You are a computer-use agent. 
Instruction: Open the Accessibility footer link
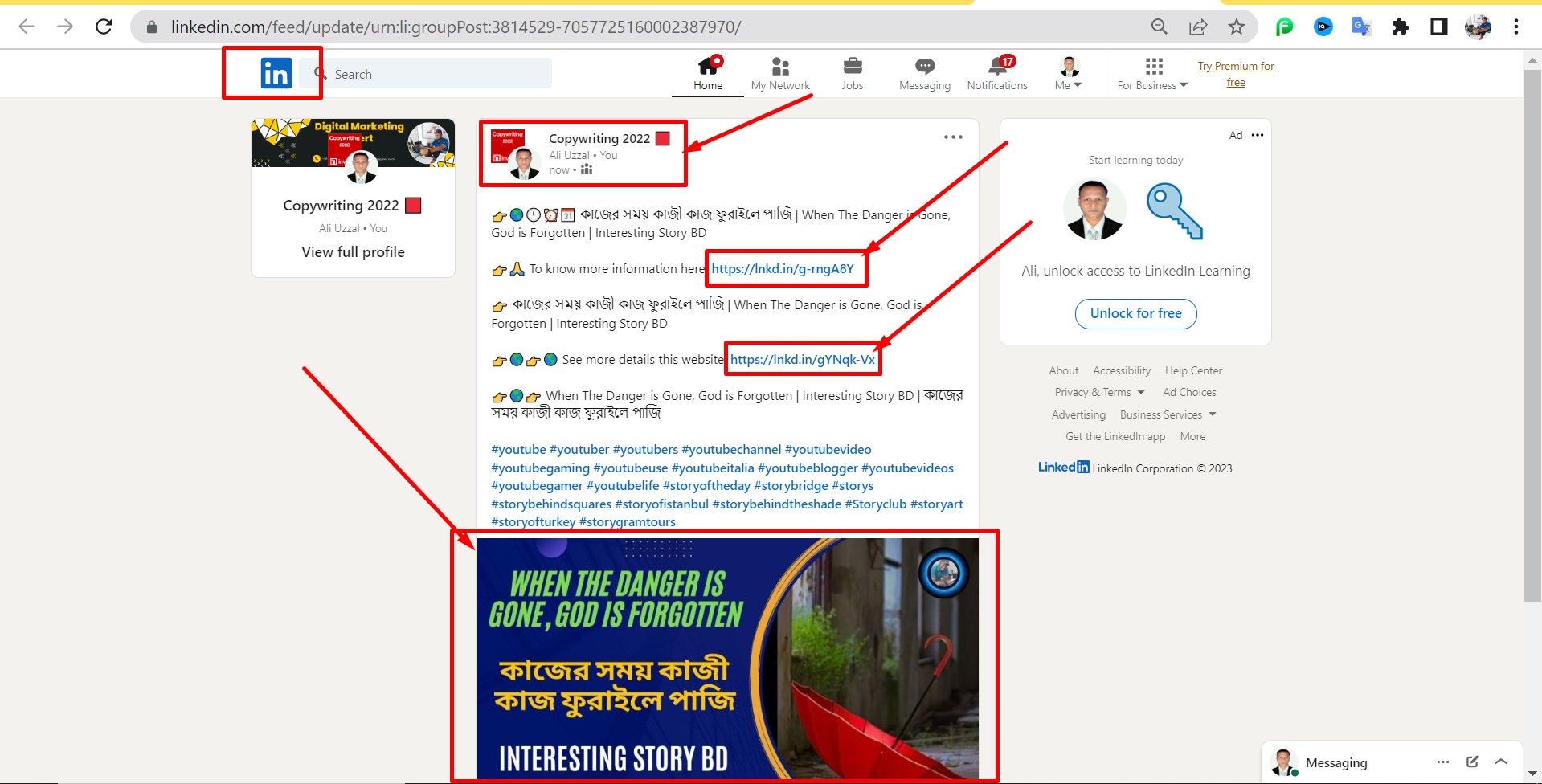[1122, 370]
